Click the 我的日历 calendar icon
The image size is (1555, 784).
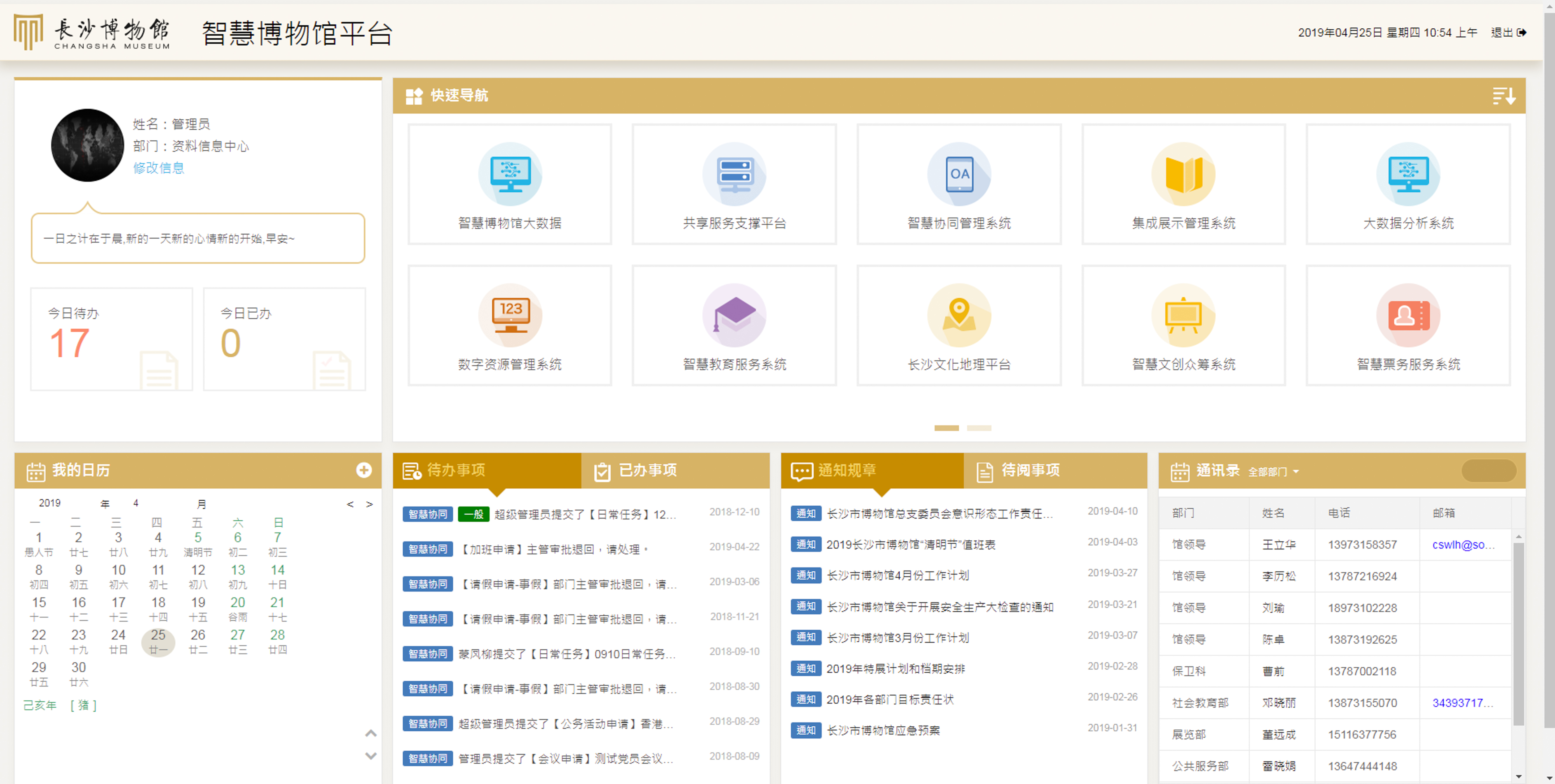36,471
